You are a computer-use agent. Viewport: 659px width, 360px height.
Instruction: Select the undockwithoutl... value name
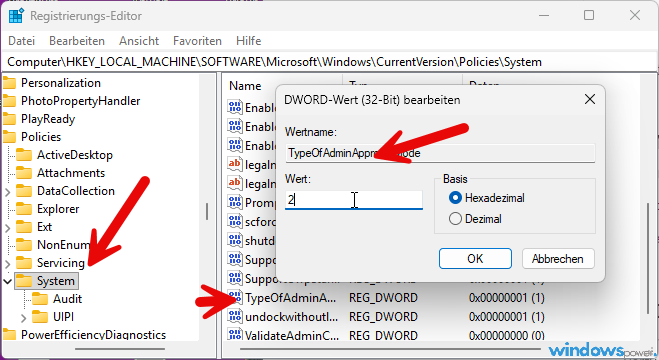[x=292, y=317]
